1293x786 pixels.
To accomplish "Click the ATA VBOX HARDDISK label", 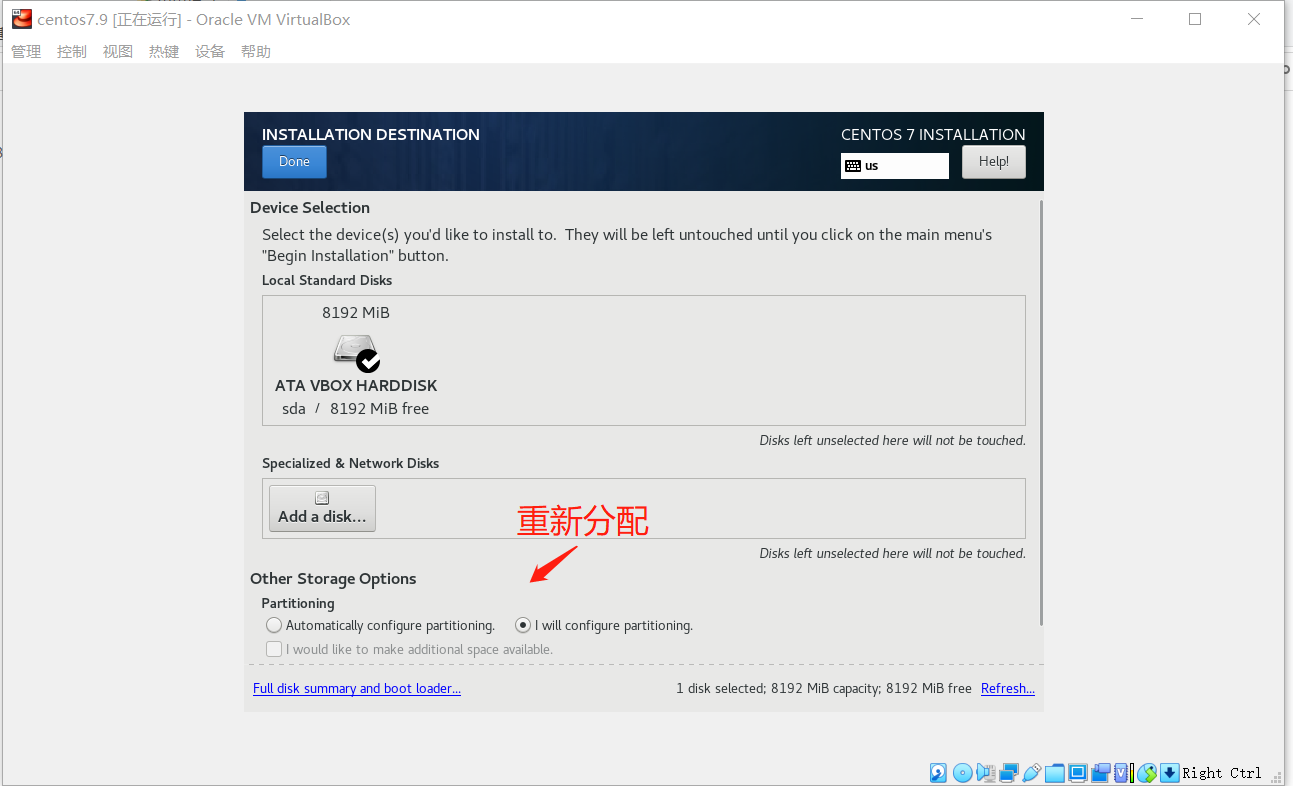I will pos(356,385).
